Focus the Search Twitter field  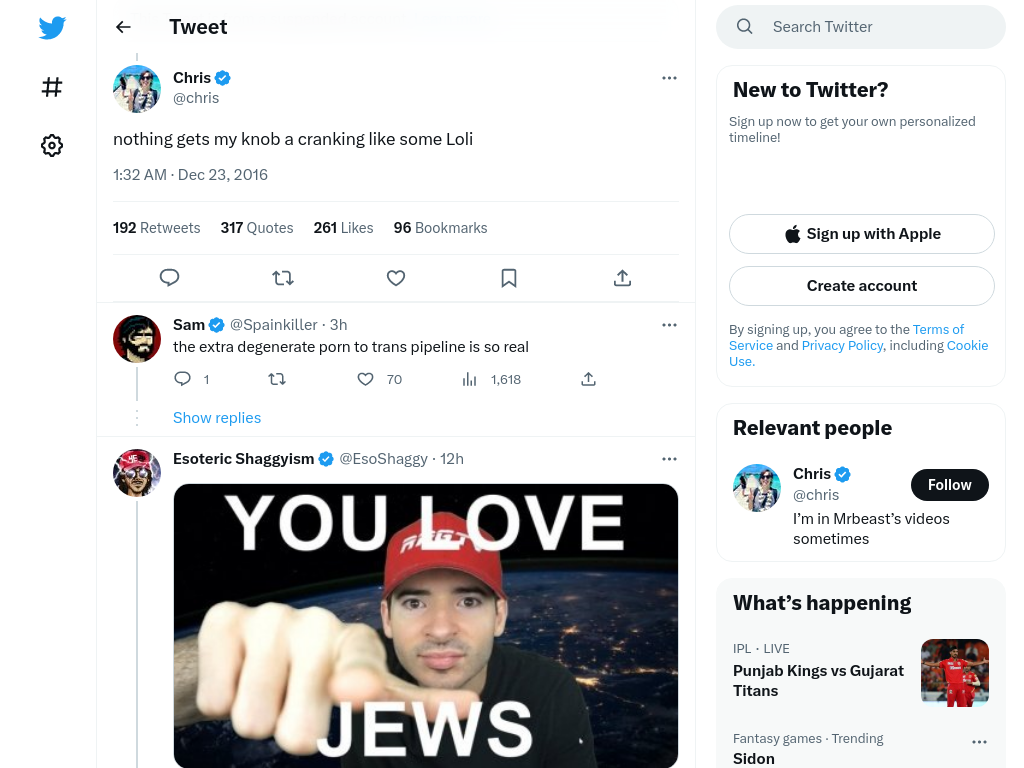point(861,27)
